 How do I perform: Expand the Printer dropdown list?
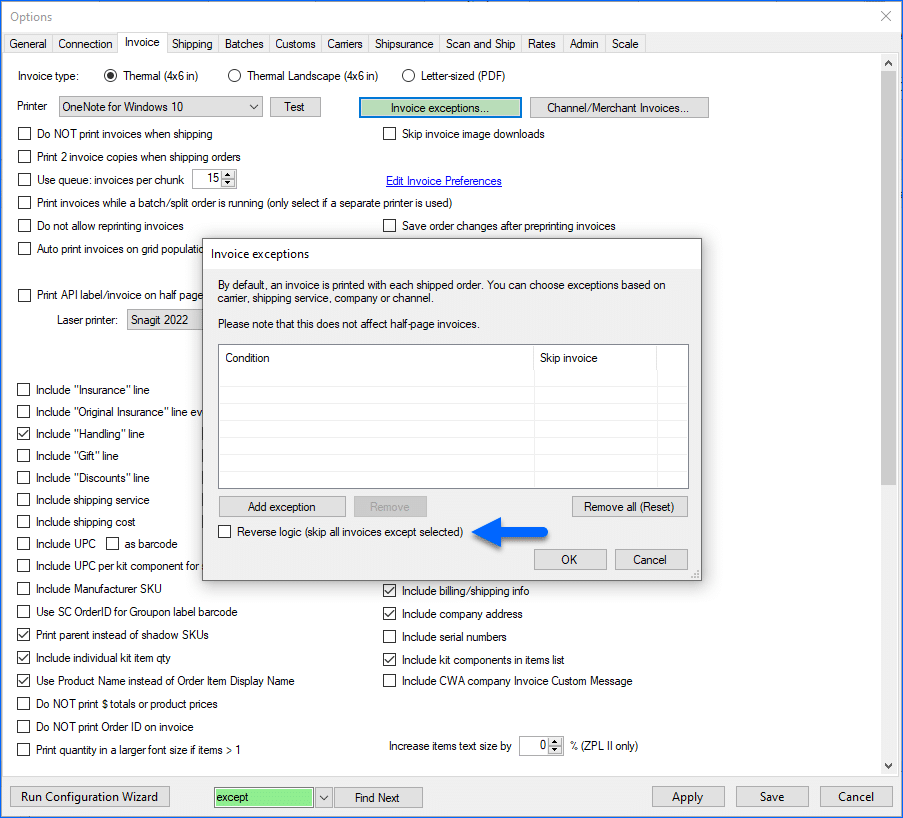253,107
